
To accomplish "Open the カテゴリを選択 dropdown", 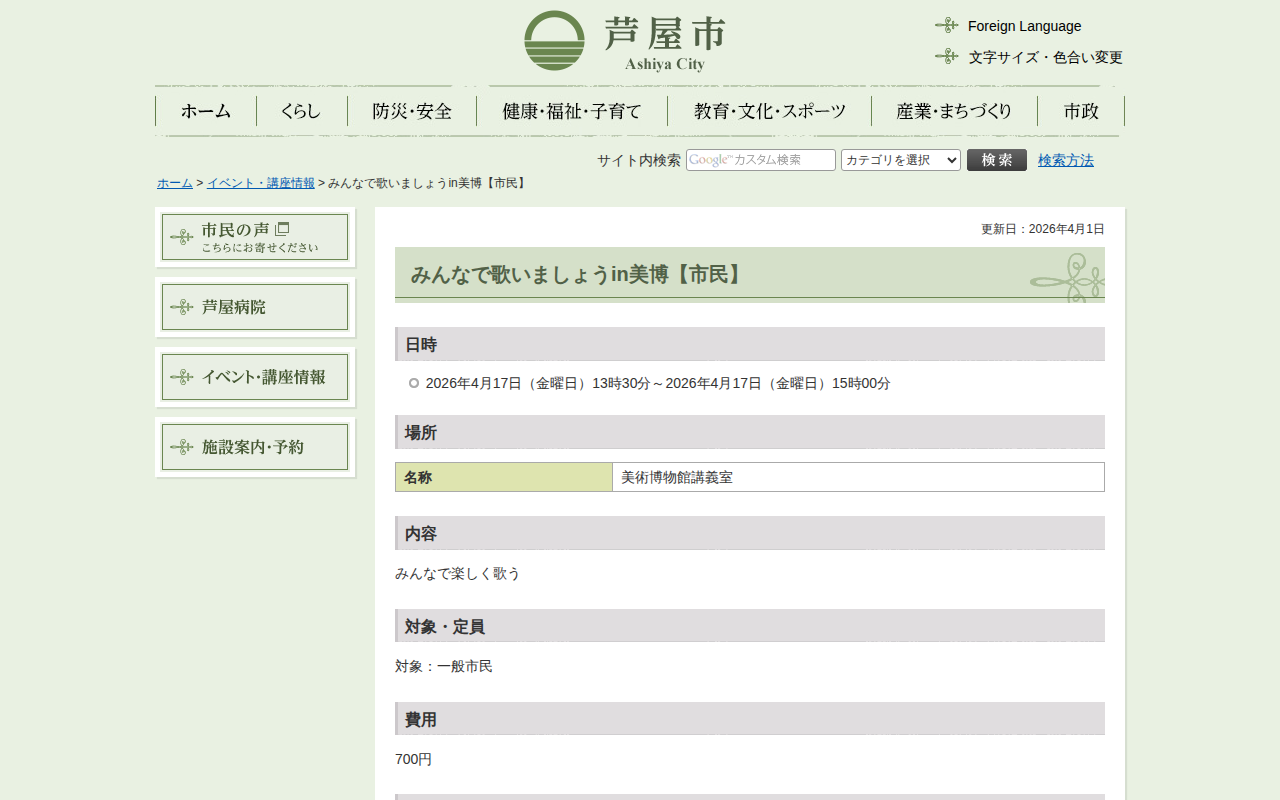I will pos(900,160).
